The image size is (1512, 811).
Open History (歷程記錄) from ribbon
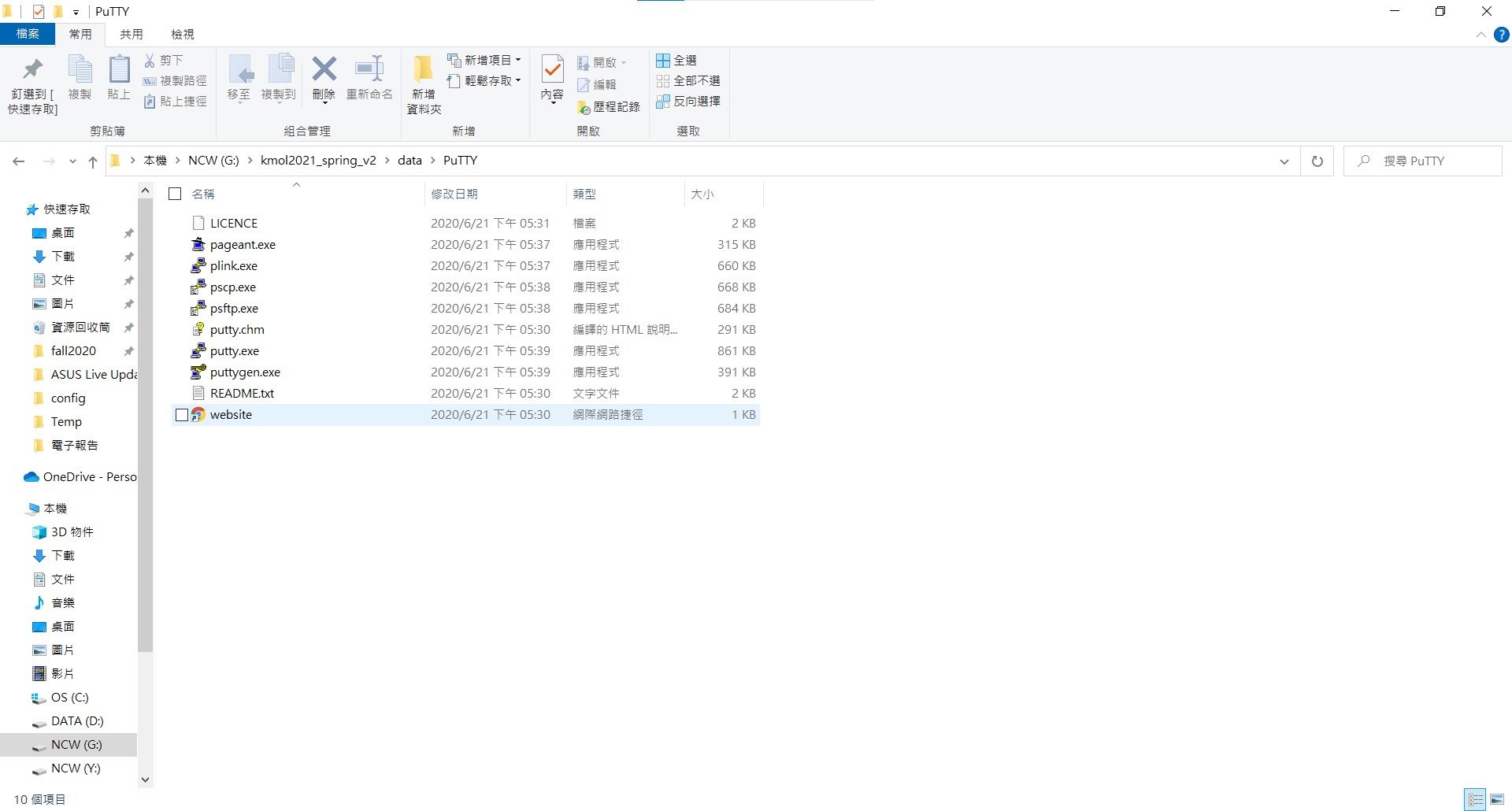(x=608, y=106)
